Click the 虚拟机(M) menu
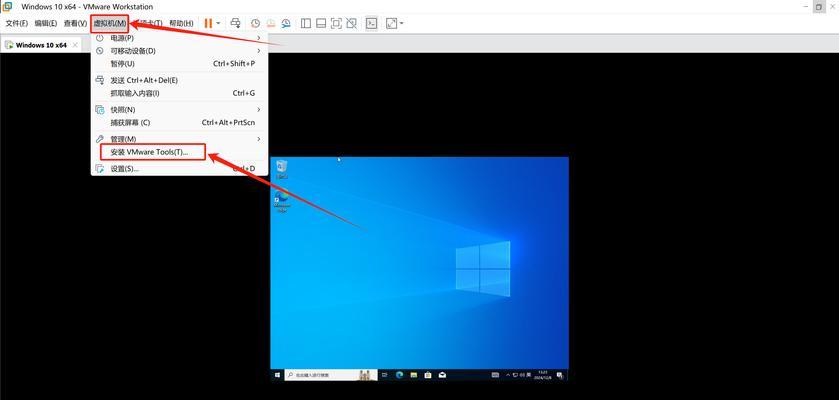The image size is (839, 400). click(x=110, y=24)
